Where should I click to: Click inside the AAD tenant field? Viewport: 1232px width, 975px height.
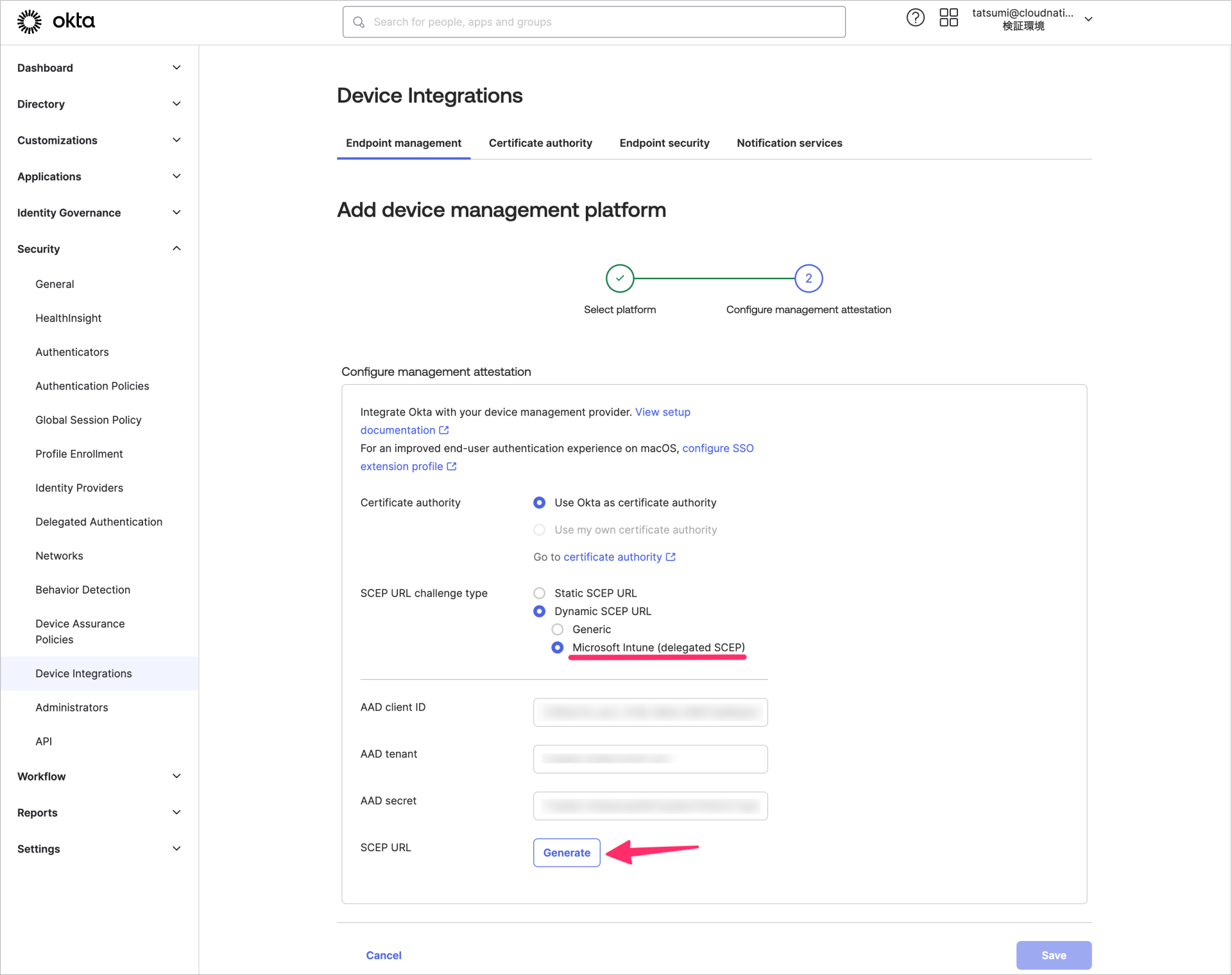[649, 759]
